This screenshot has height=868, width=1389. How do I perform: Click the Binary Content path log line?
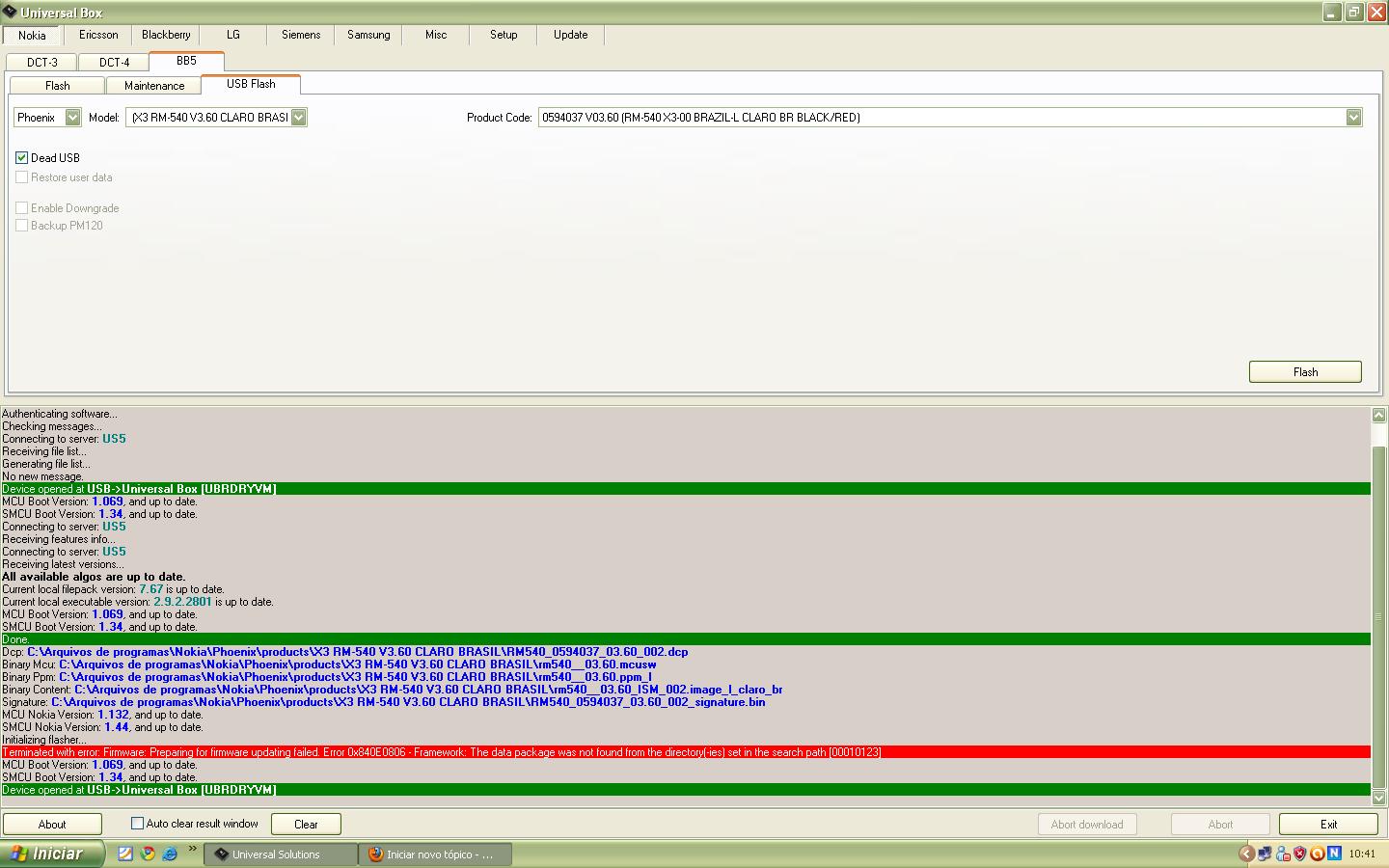tap(393, 690)
